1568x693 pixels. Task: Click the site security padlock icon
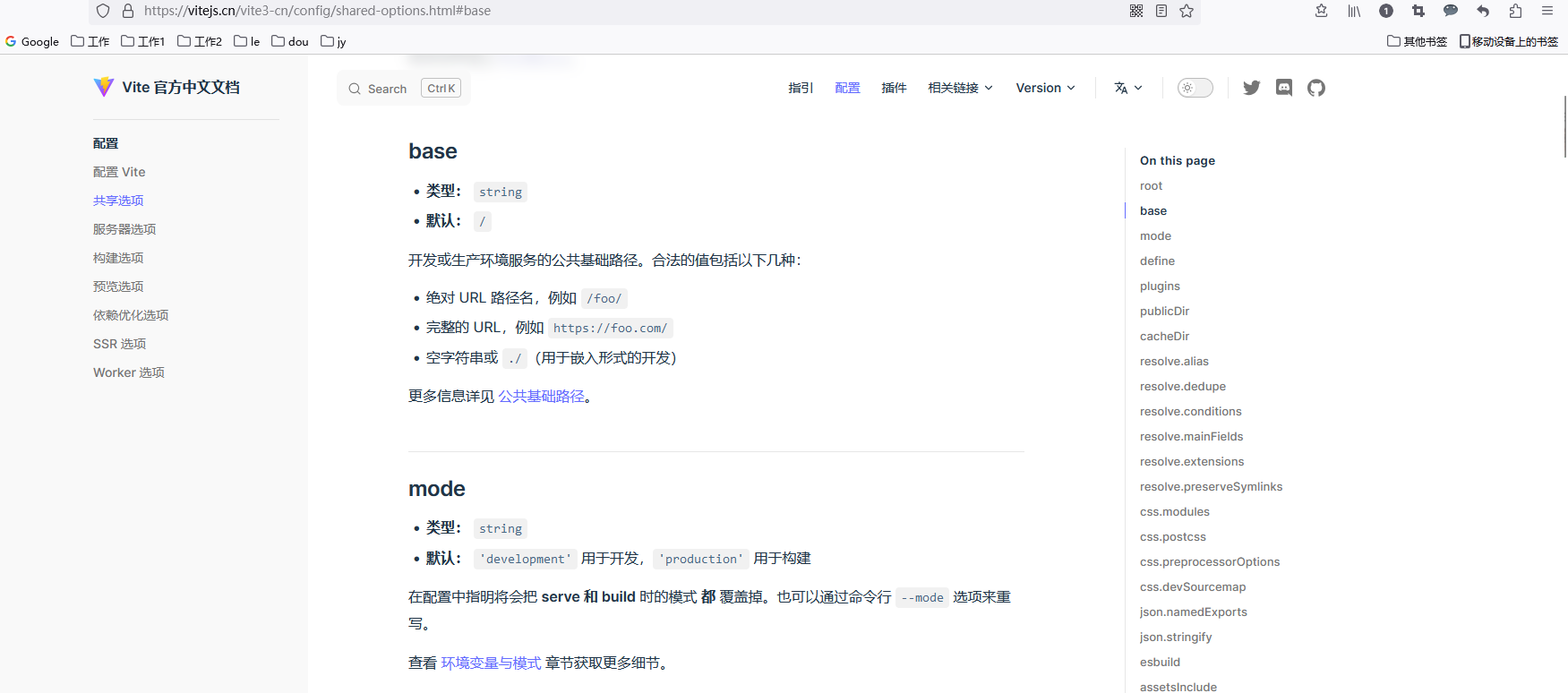(x=128, y=11)
